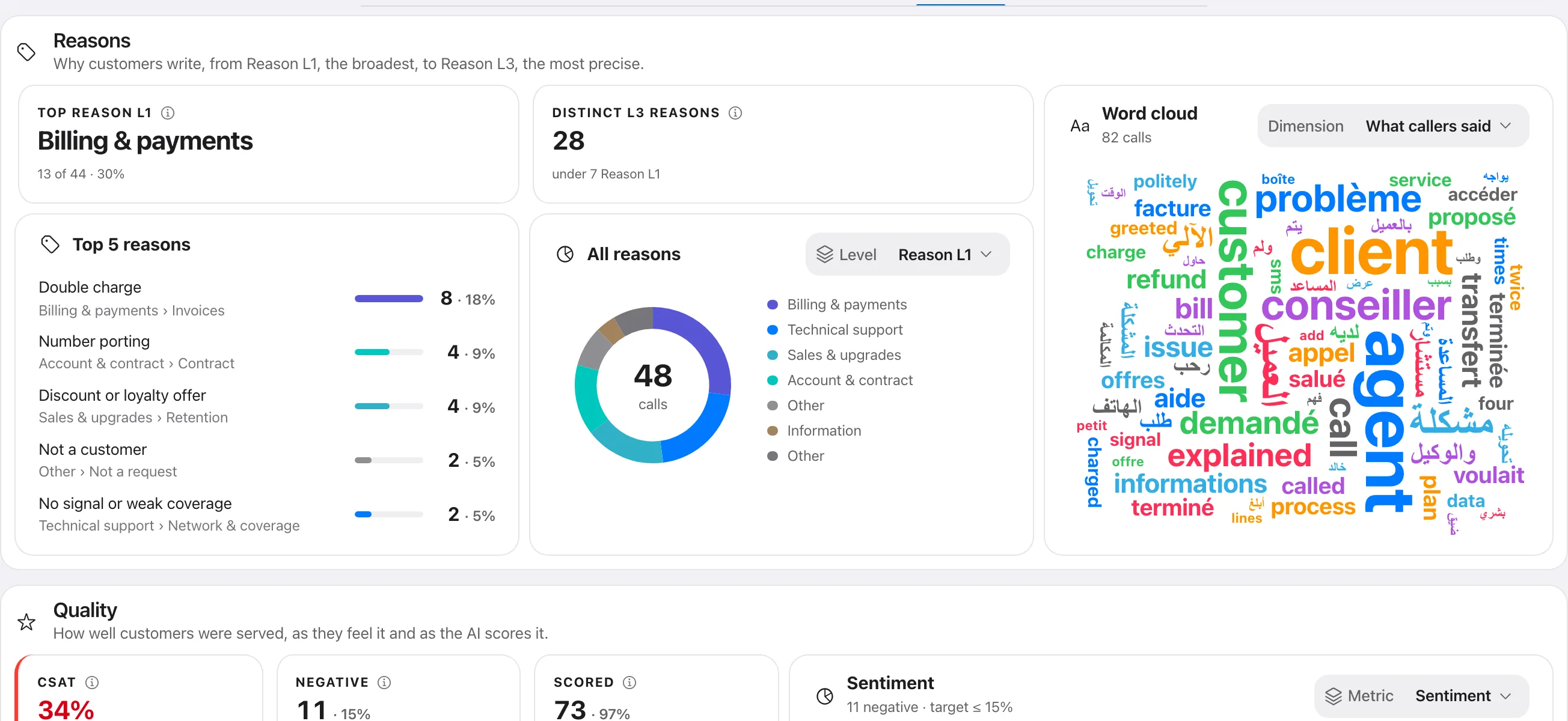1568x721 pixels.
Task: Open the Distinct L3 Reasons info icon
Action: pyautogui.click(x=735, y=112)
